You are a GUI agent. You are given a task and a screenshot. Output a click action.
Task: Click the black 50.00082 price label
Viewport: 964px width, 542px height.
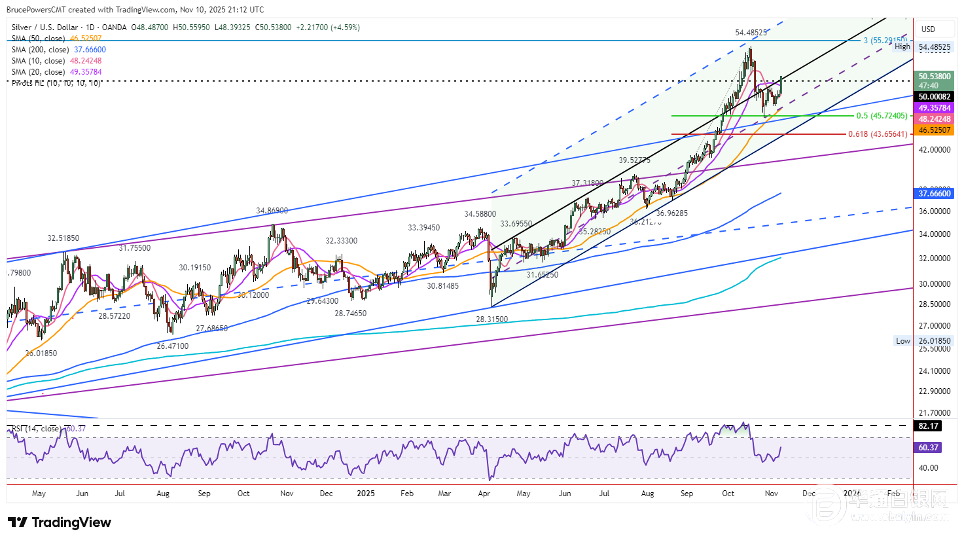point(935,95)
